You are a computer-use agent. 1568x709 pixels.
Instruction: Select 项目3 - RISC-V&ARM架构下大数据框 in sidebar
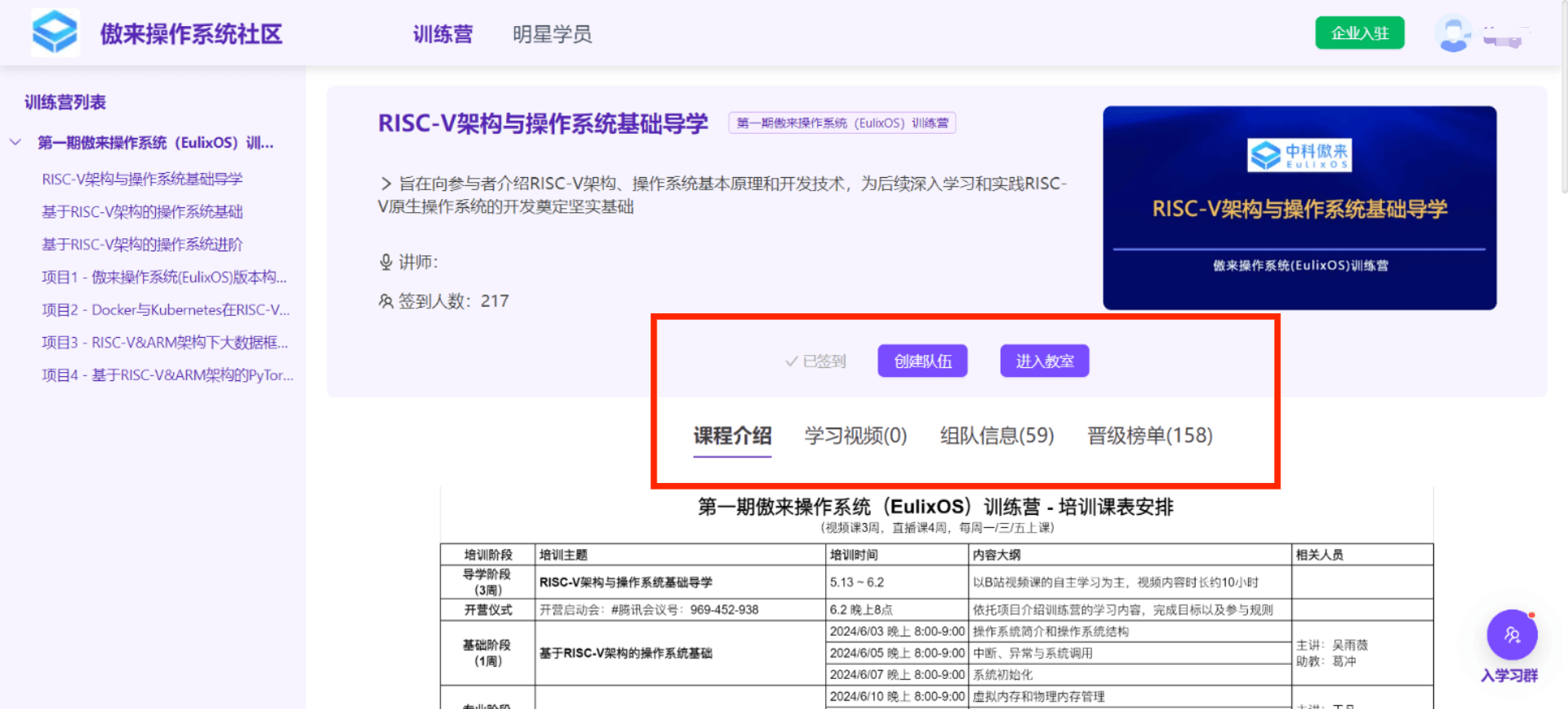pyautogui.click(x=165, y=342)
